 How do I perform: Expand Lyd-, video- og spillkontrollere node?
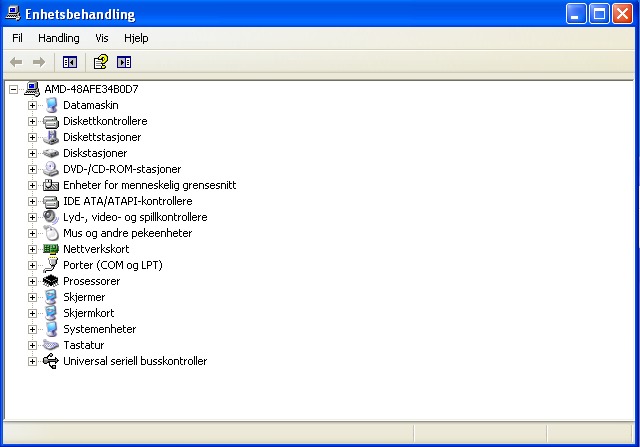tap(32, 217)
